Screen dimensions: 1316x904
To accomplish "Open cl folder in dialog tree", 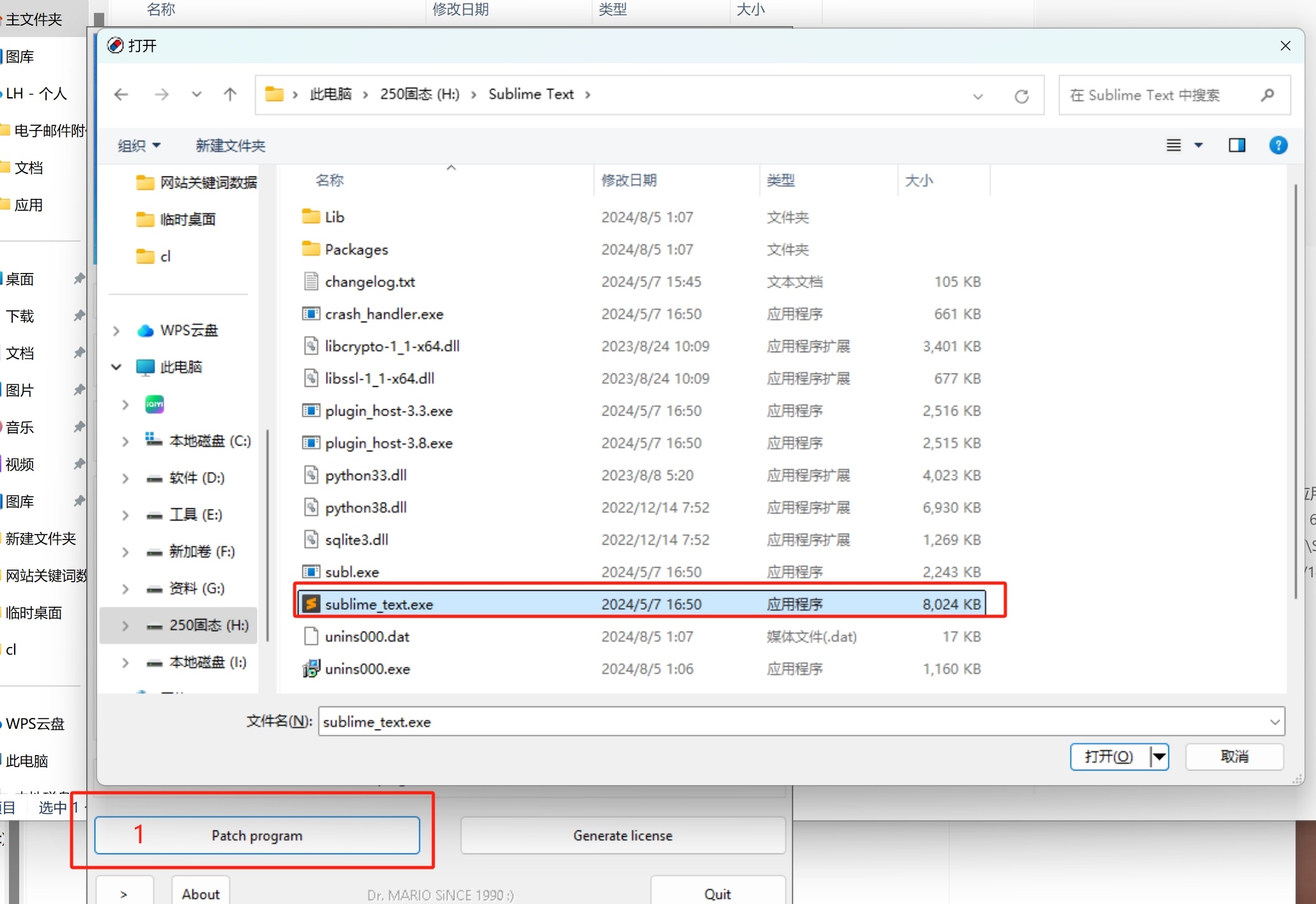I will [153, 256].
